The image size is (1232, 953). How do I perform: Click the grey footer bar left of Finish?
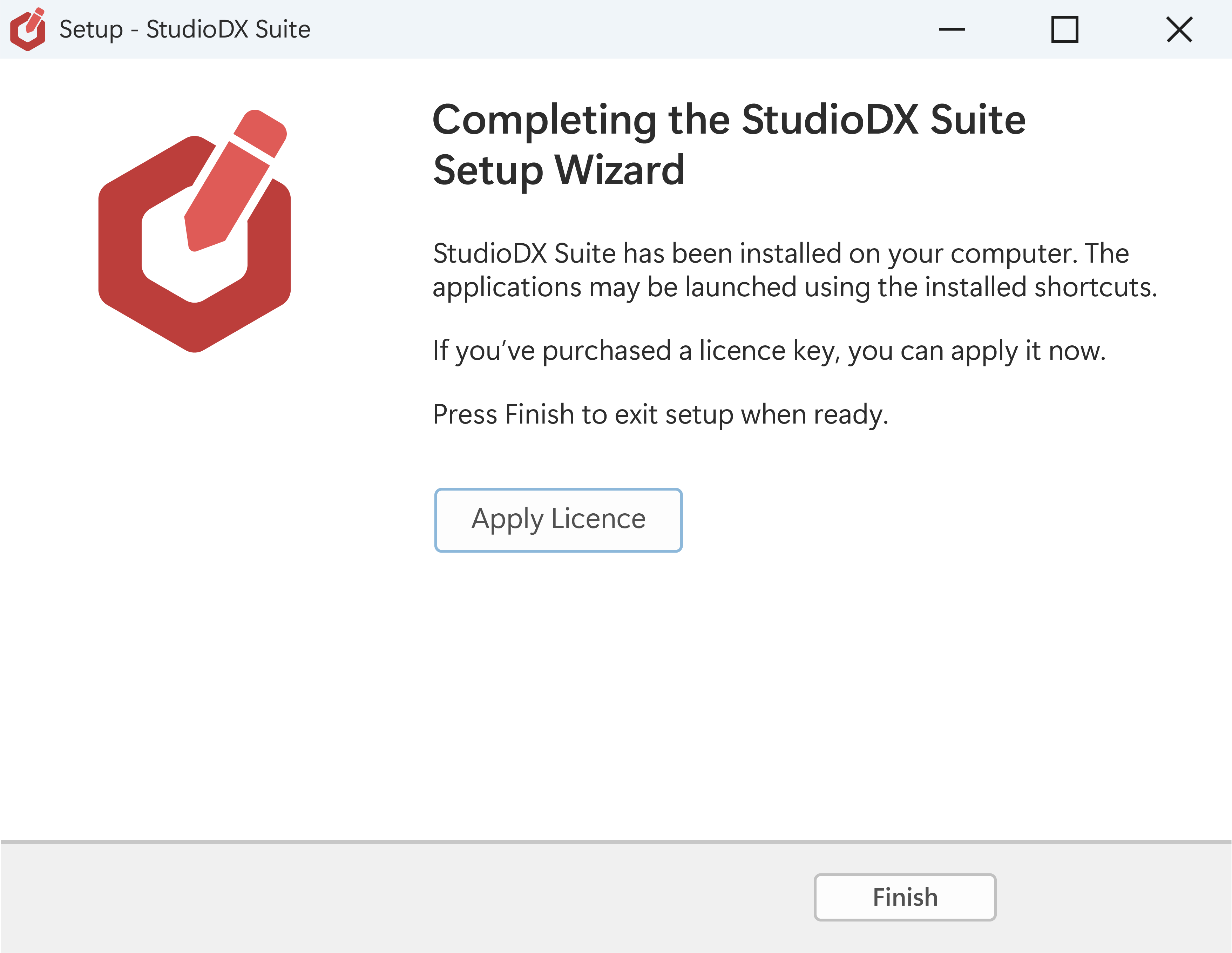[406, 897]
